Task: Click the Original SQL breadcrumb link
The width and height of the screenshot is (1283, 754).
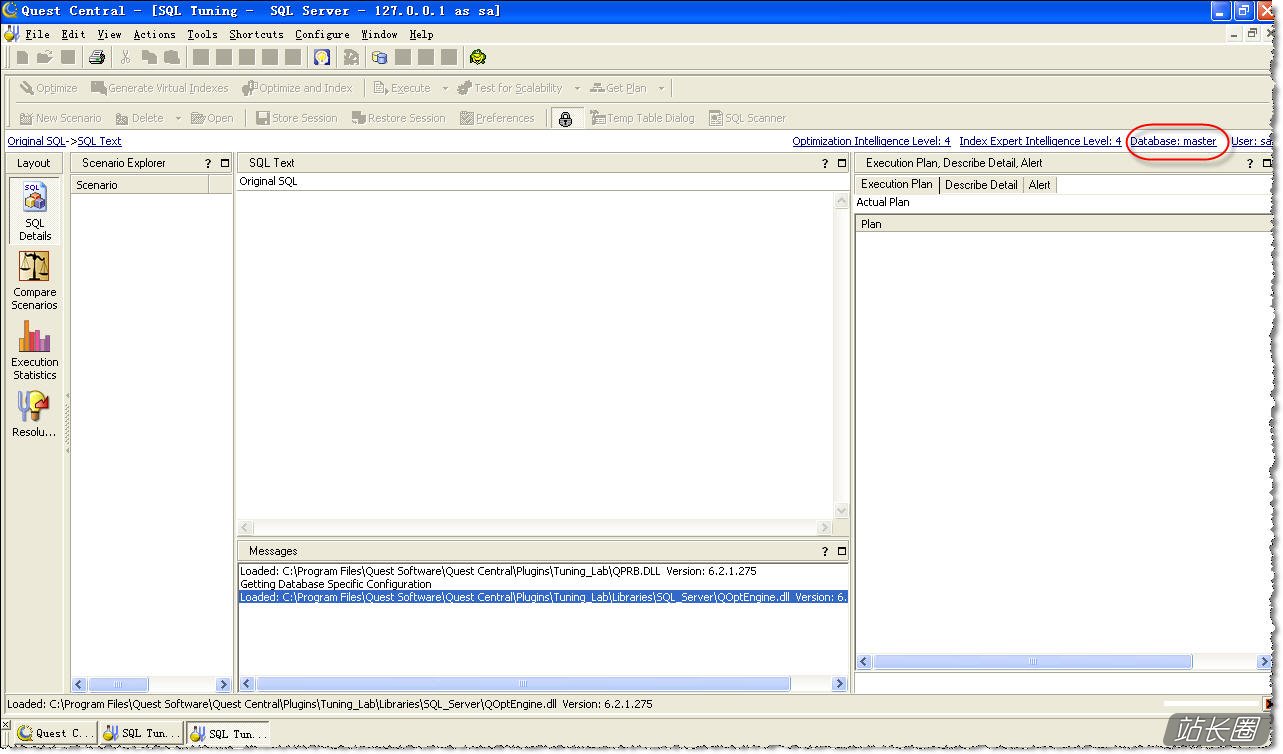Action: pyautogui.click(x=37, y=141)
